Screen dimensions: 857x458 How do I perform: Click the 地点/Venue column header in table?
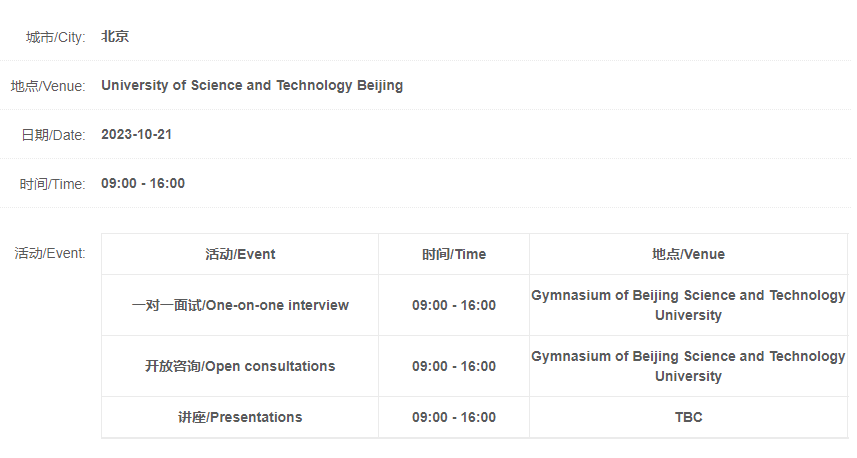pos(688,254)
